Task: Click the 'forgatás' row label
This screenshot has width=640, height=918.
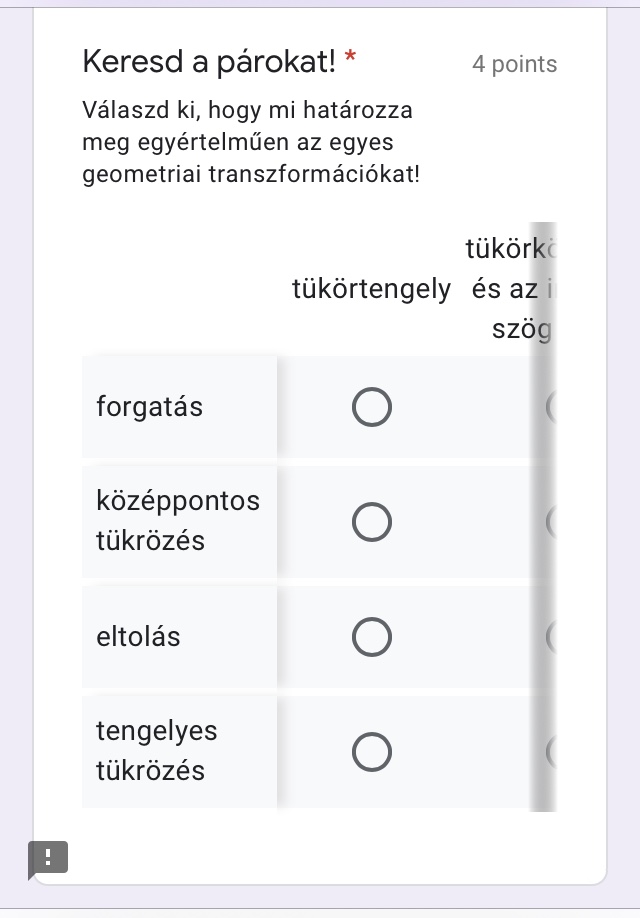Action: 150,407
